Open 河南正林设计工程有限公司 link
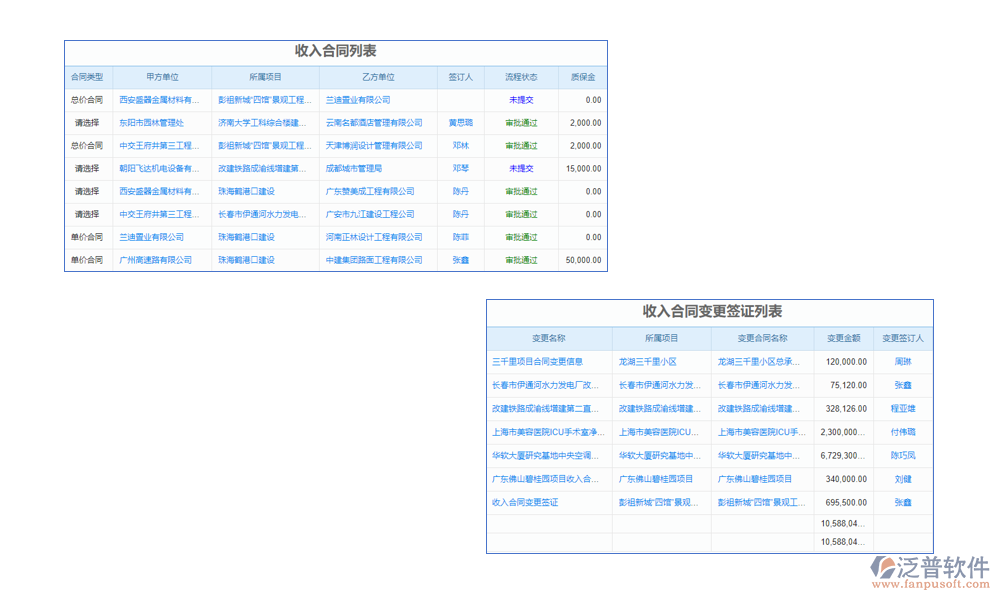Viewport: 1000px width, 600px height. pos(373,237)
